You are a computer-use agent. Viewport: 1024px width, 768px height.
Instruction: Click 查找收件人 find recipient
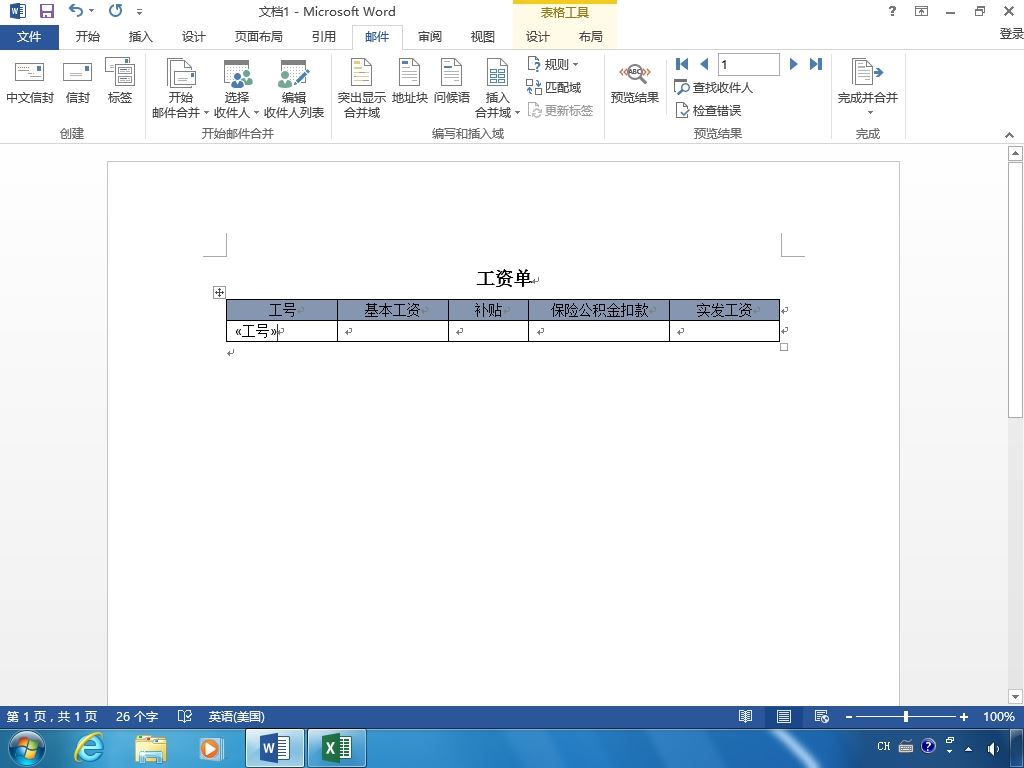click(713, 87)
